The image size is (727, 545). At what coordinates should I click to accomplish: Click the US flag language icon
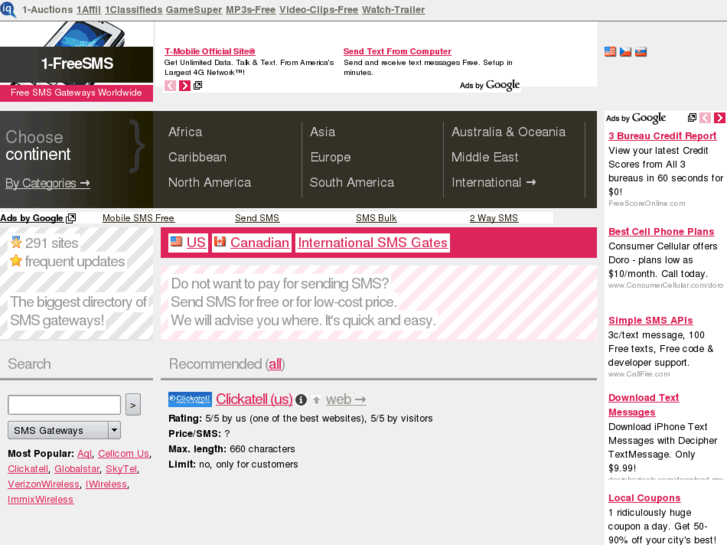(610, 51)
